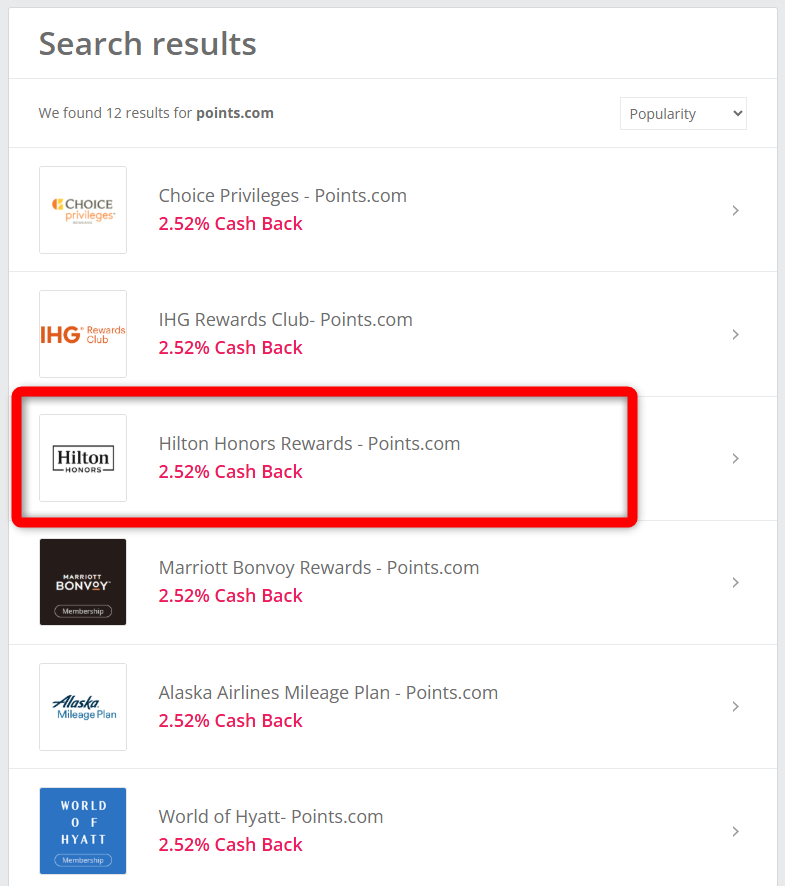Open Alaska Airlines Mileage Plan - Points.com
Image resolution: width=785 pixels, height=886 pixels.
click(328, 692)
